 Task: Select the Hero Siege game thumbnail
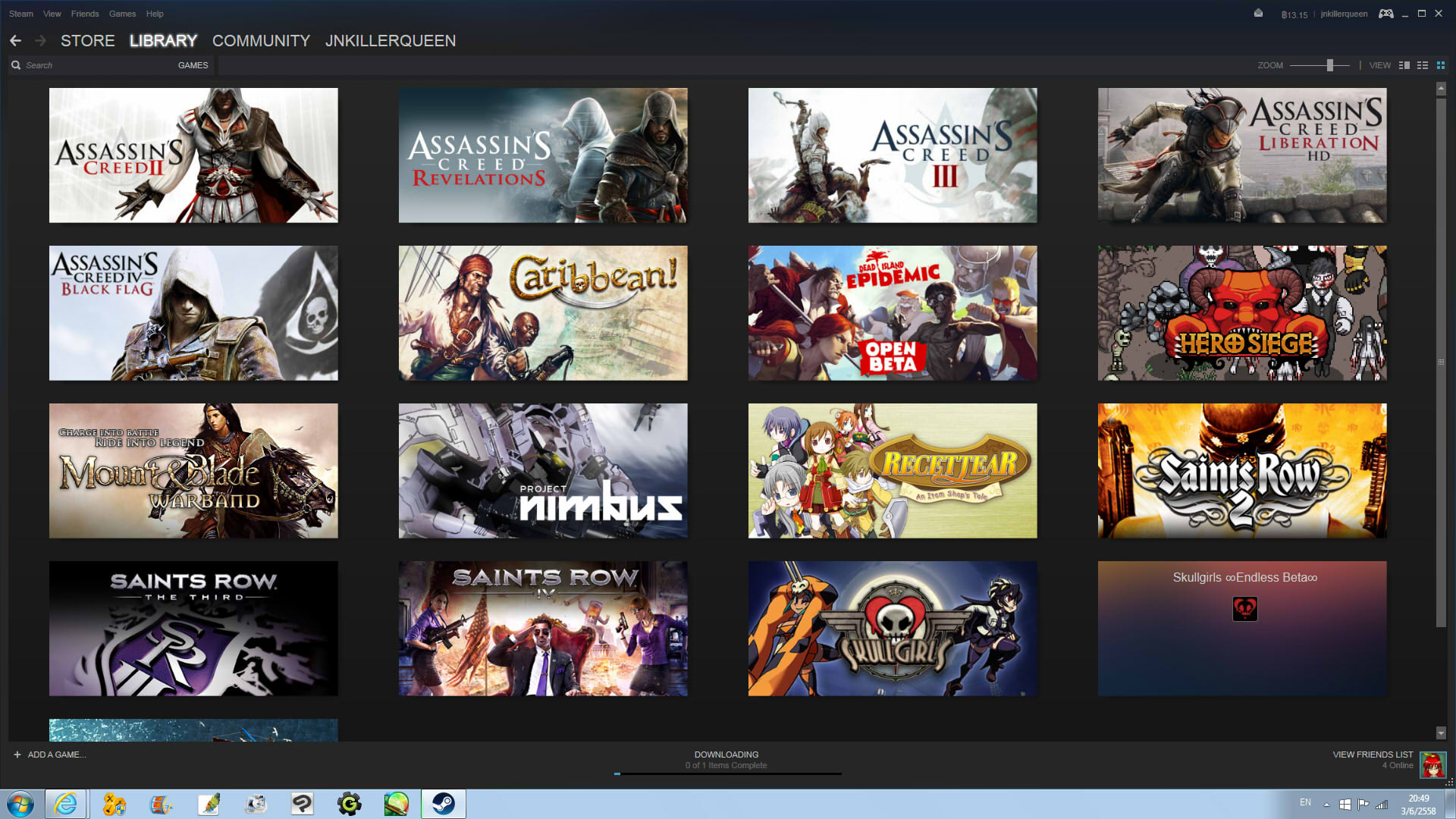1241,312
